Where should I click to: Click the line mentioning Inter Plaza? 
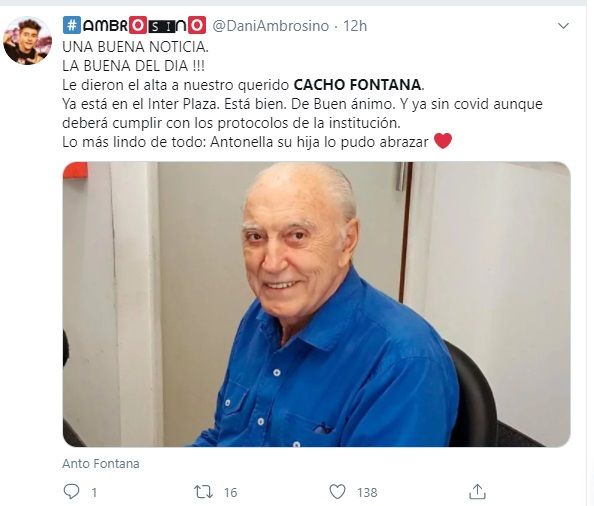tap(302, 104)
